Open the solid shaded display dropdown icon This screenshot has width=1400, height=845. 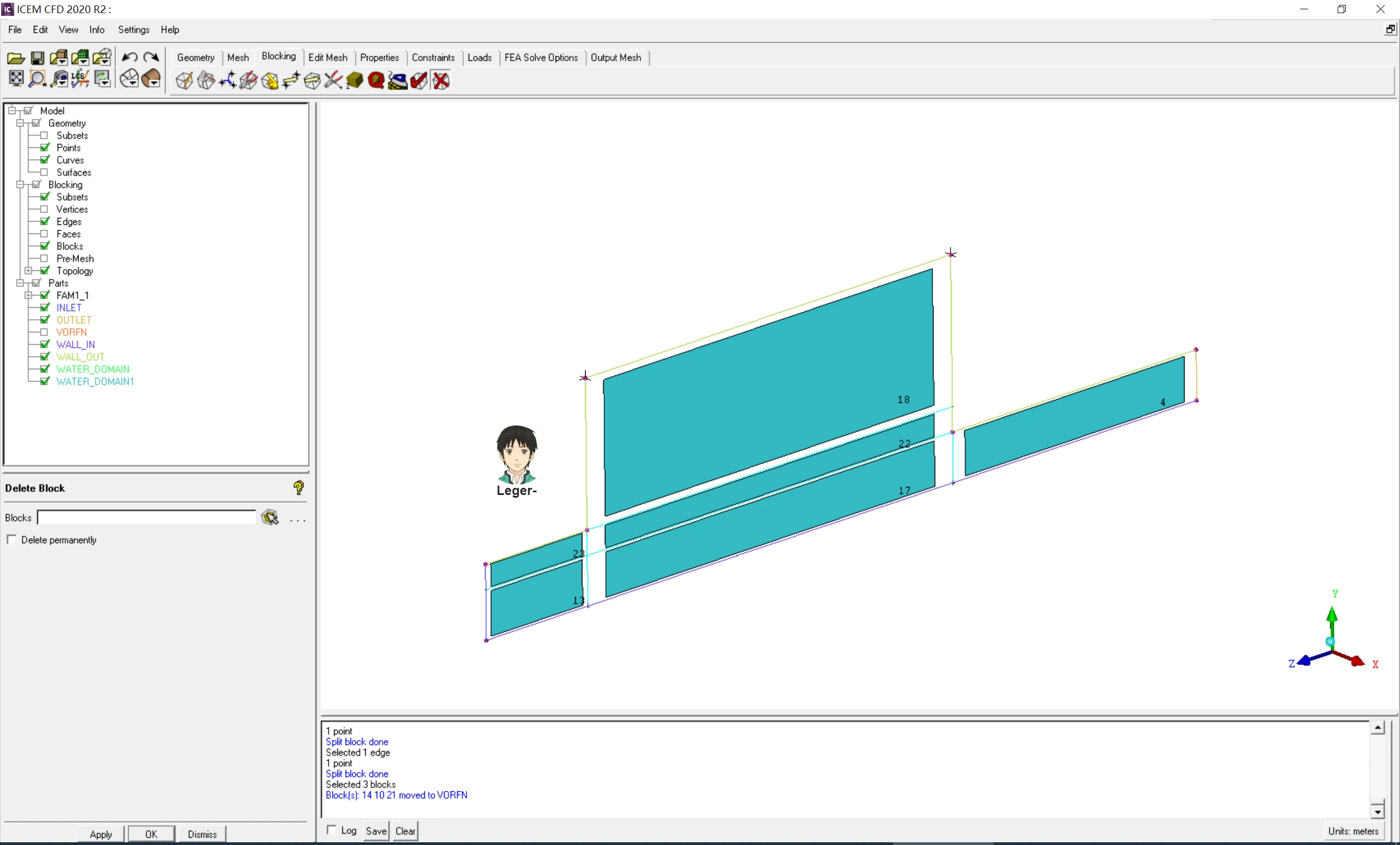[151, 78]
